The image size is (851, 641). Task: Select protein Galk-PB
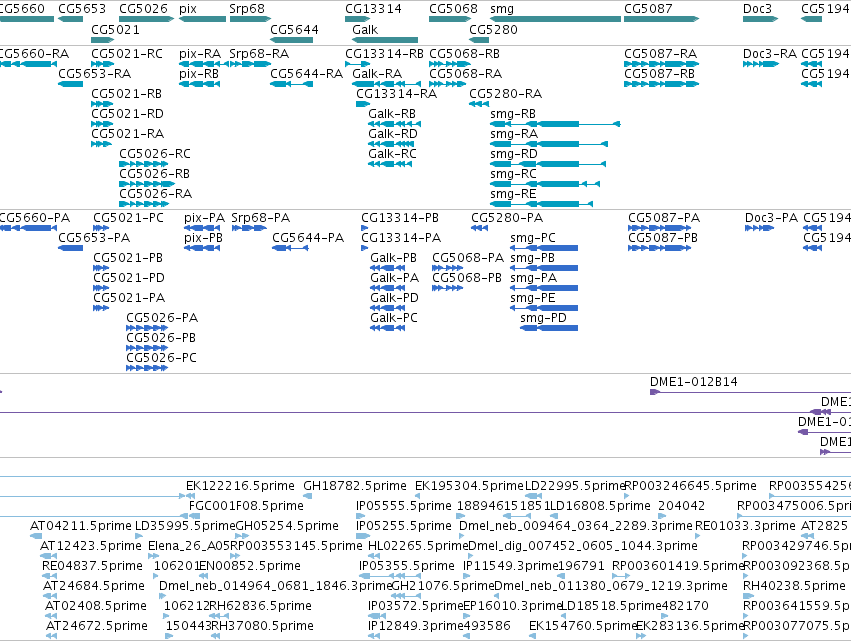[x=388, y=268]
